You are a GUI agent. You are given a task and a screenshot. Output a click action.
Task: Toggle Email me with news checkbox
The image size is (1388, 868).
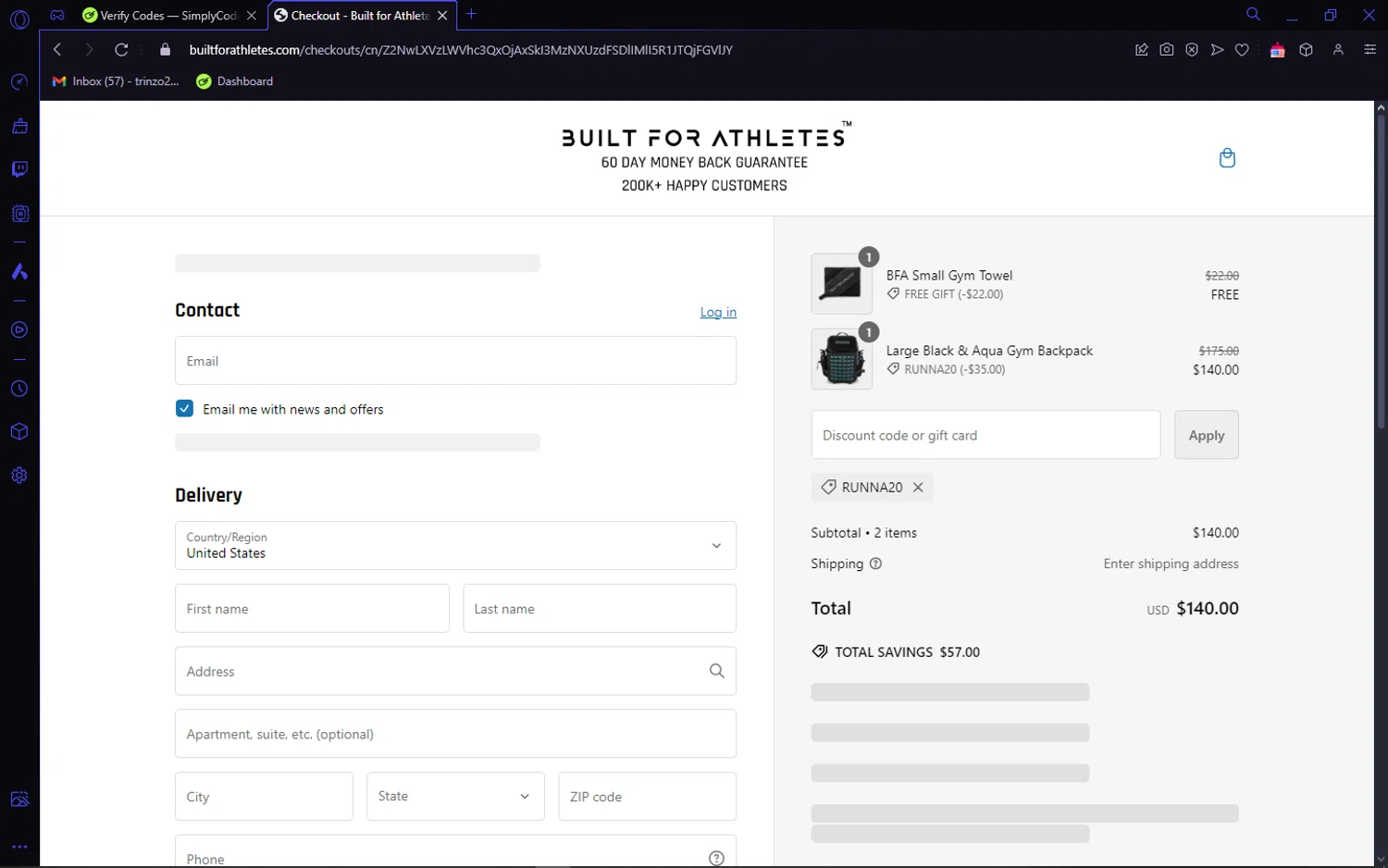coord(184,408)
